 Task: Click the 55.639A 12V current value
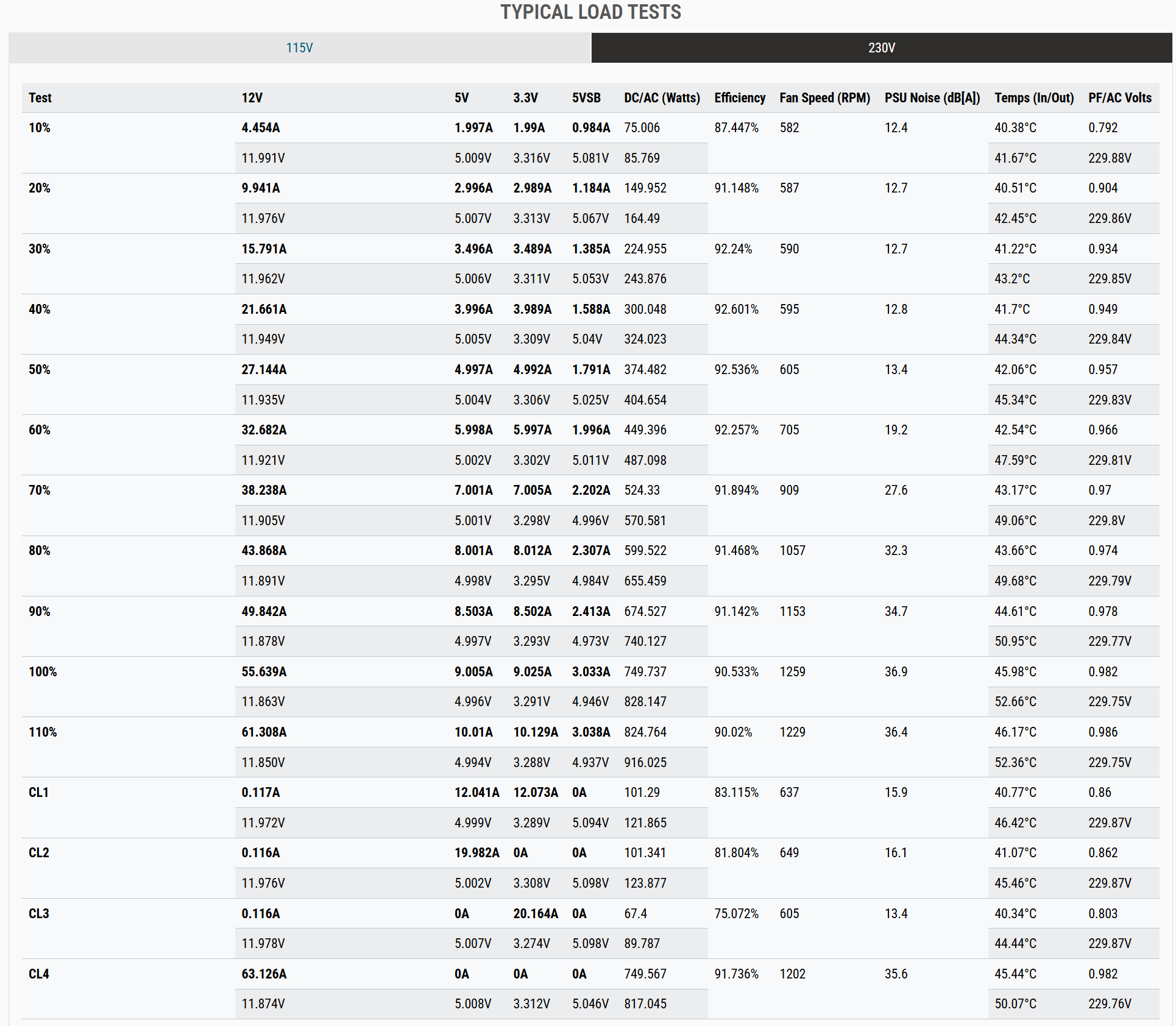tap(264, 672)
